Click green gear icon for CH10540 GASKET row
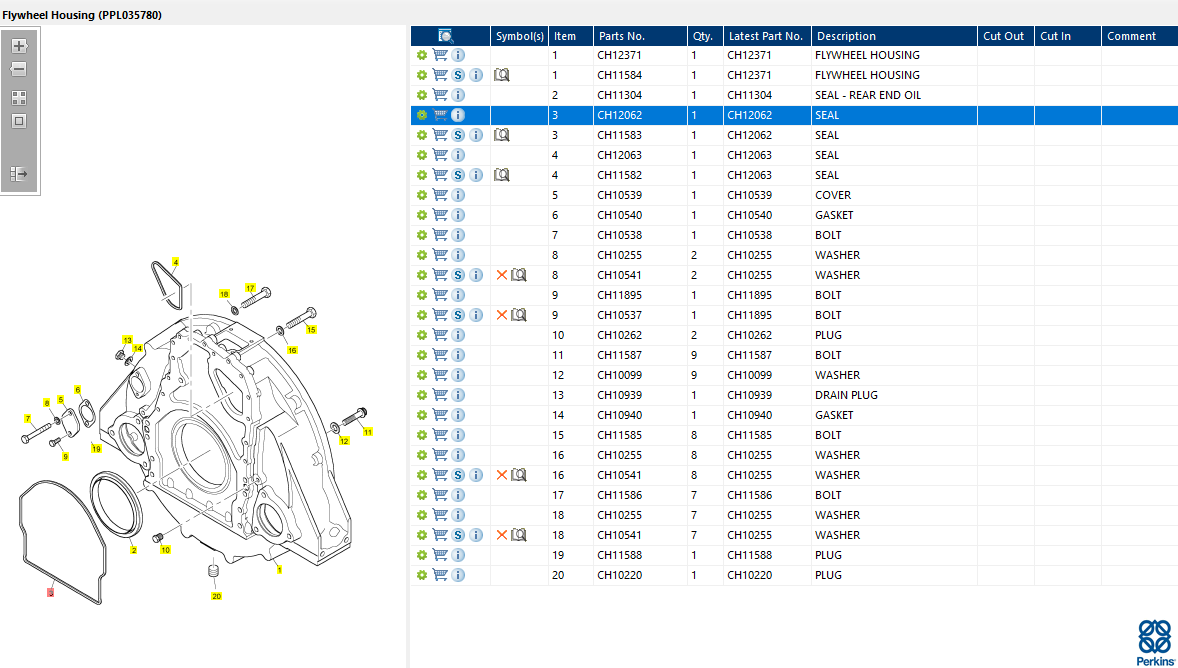 click(x=422, y=215)
